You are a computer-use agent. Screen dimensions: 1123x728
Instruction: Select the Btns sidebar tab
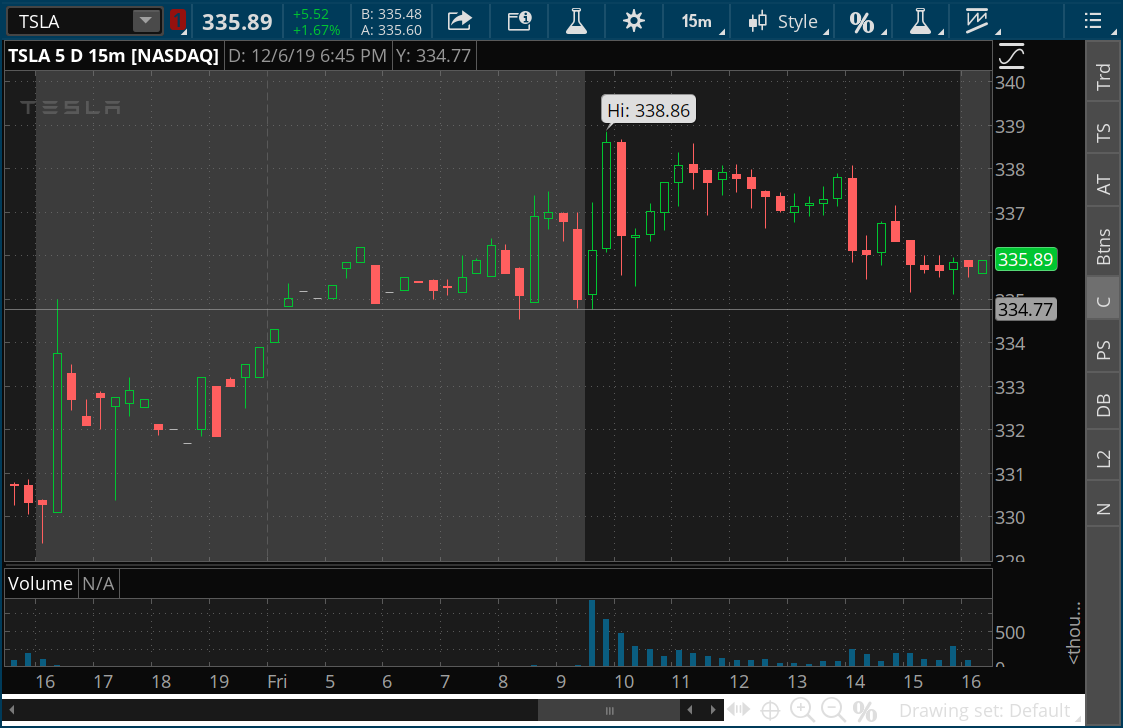tap(1104, 246)
